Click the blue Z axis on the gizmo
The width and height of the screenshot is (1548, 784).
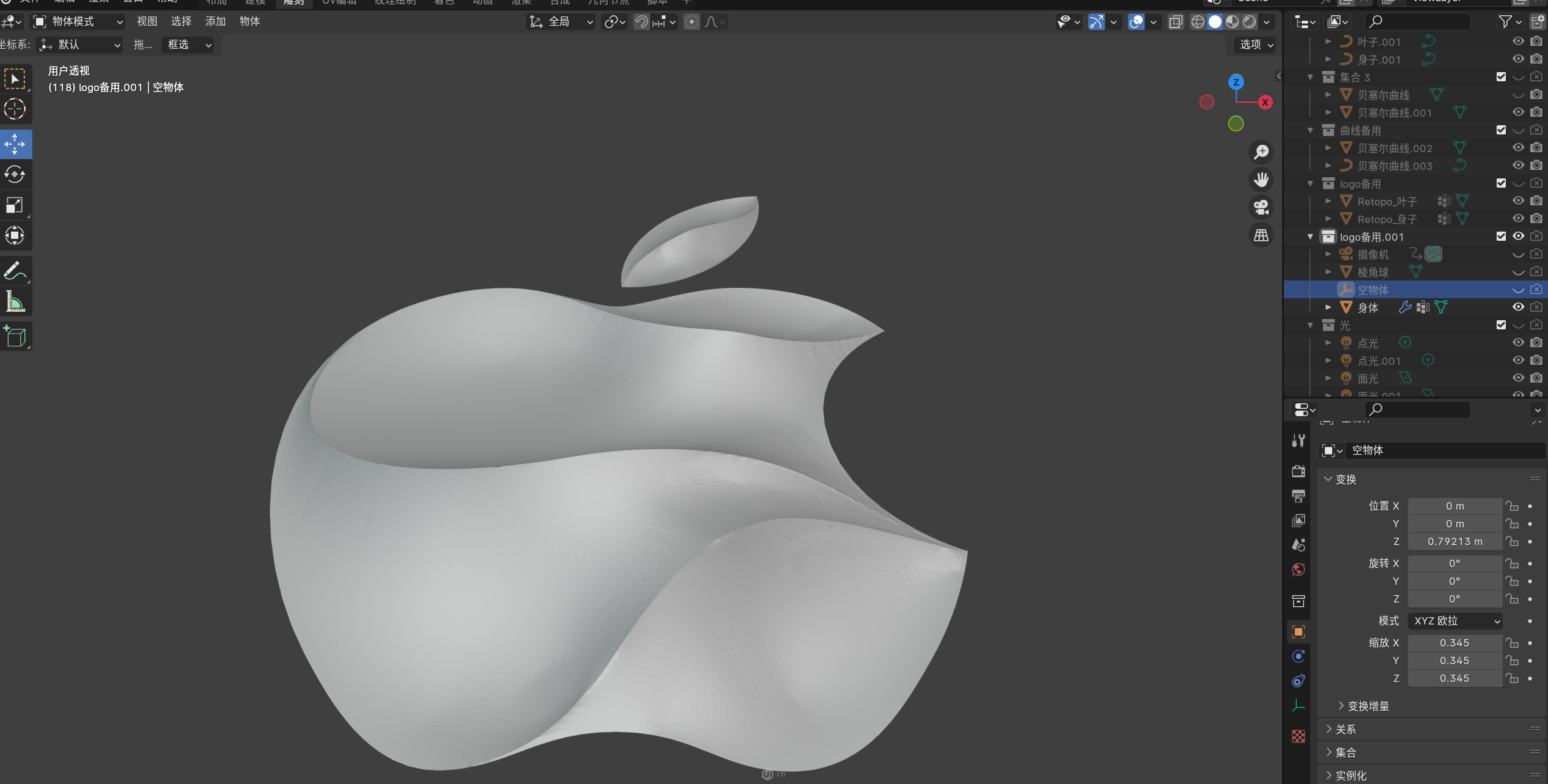[x=1236, y=82]
